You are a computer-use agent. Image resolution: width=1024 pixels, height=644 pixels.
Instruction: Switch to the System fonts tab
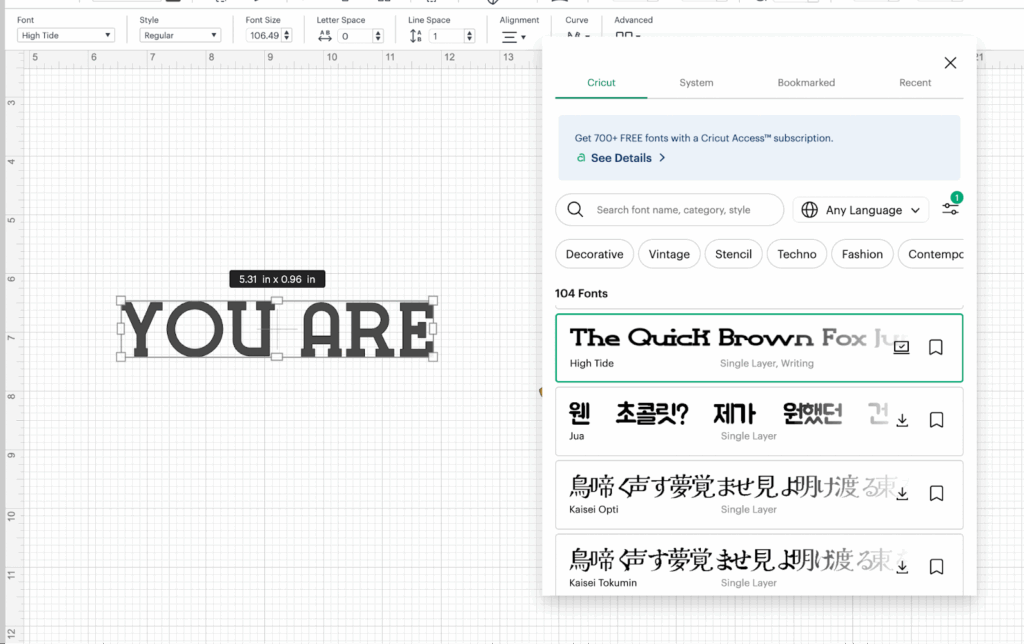696,83
